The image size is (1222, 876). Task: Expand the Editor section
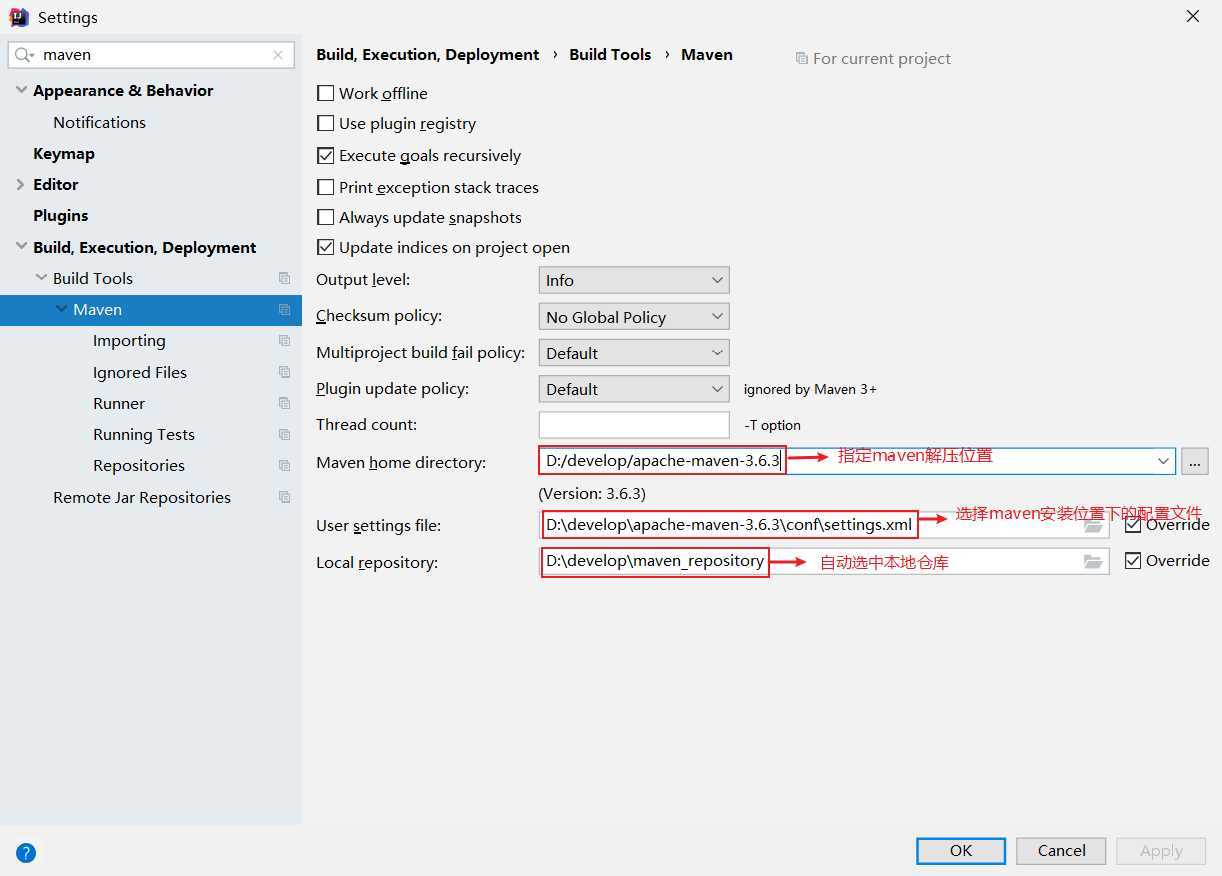tap(21, 184)
